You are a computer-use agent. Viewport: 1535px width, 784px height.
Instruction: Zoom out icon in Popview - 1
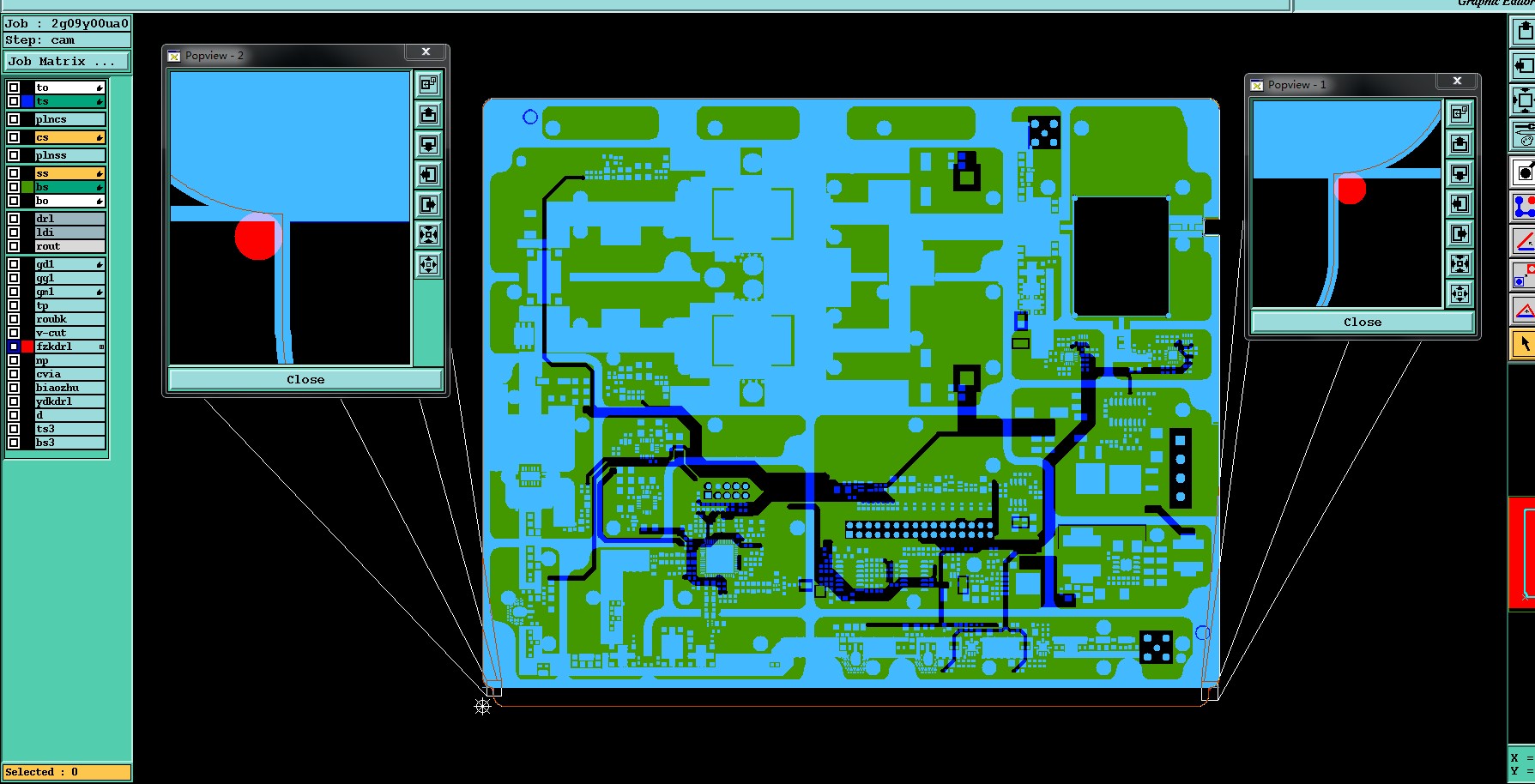[x=1459, y=293]
